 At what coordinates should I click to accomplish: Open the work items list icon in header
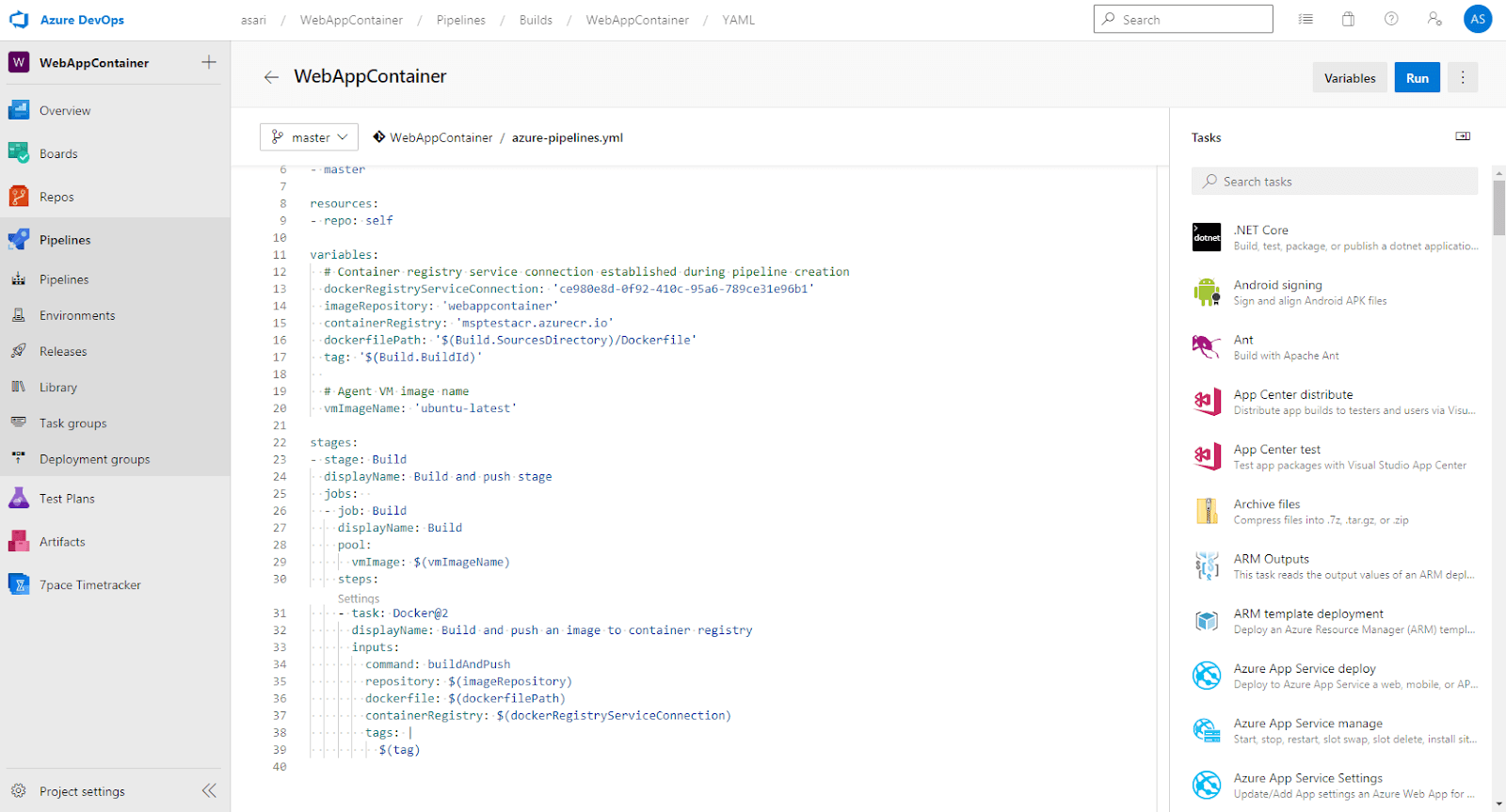(x=1306, y=19)
